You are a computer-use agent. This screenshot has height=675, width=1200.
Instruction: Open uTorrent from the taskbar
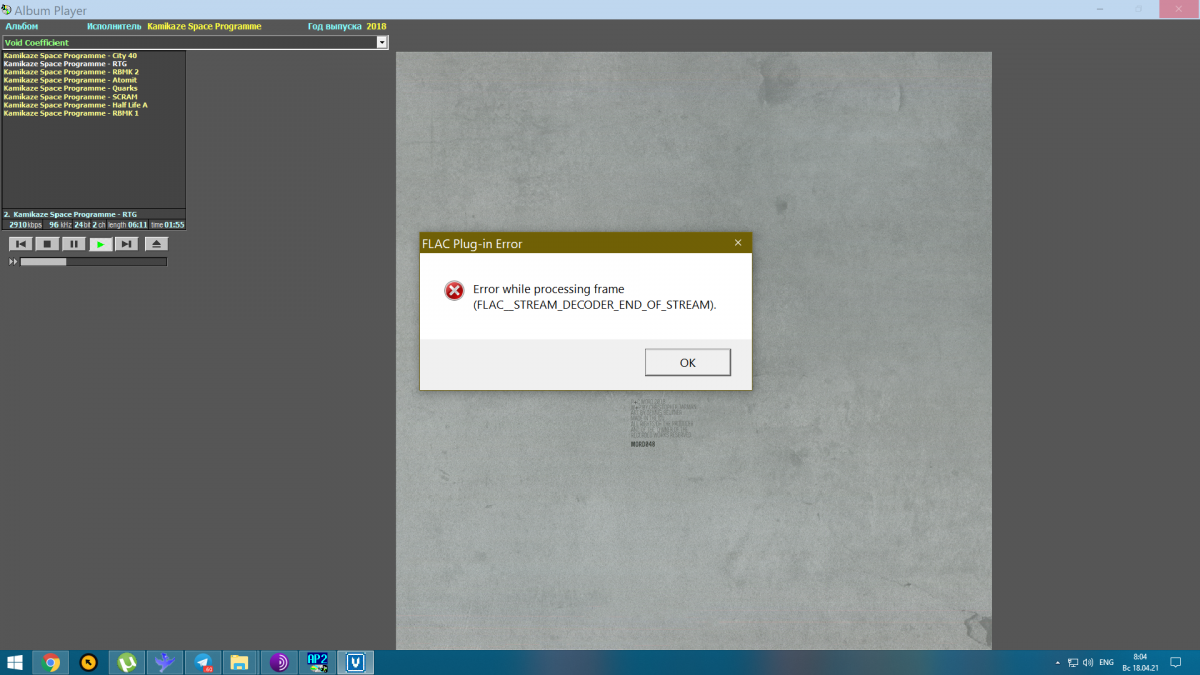click(127, 662)
